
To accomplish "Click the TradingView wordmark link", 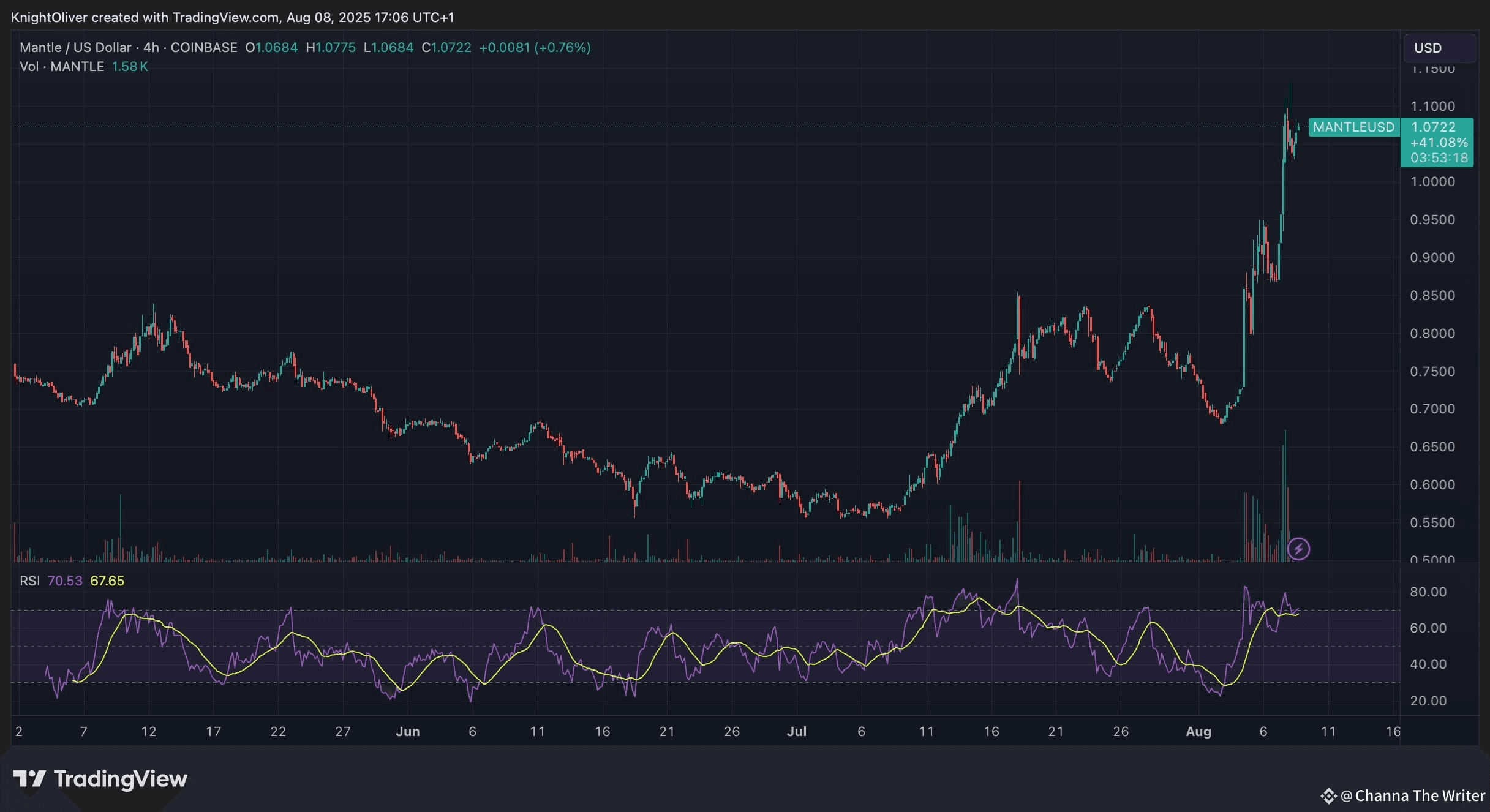I will (120, 779).
